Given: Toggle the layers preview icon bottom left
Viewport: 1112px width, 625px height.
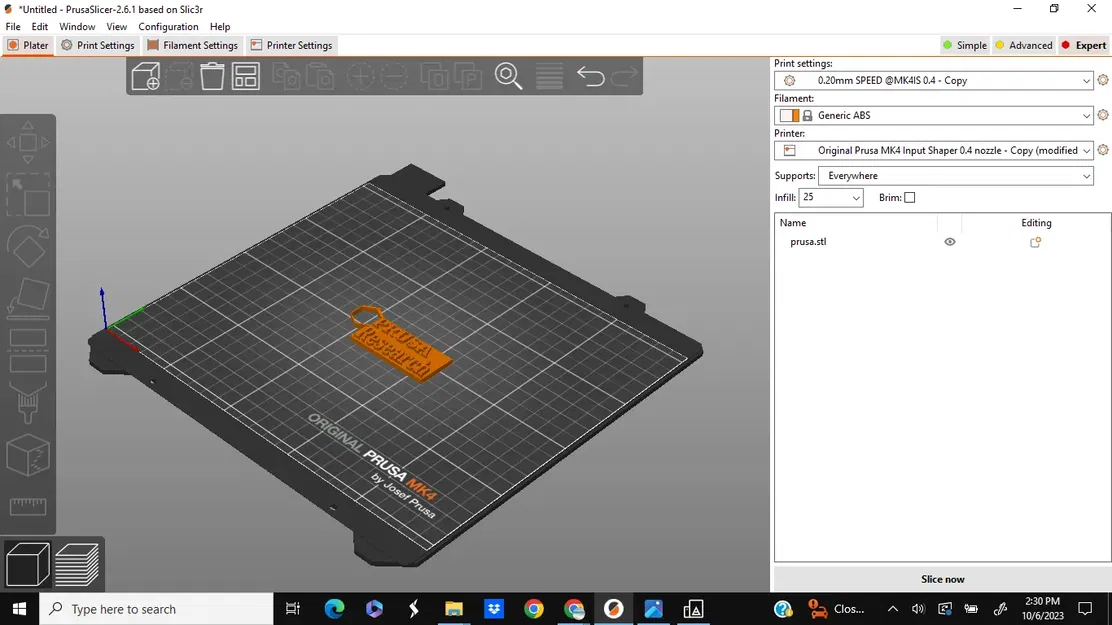Looking at the screenshot, I should point(78,564).
